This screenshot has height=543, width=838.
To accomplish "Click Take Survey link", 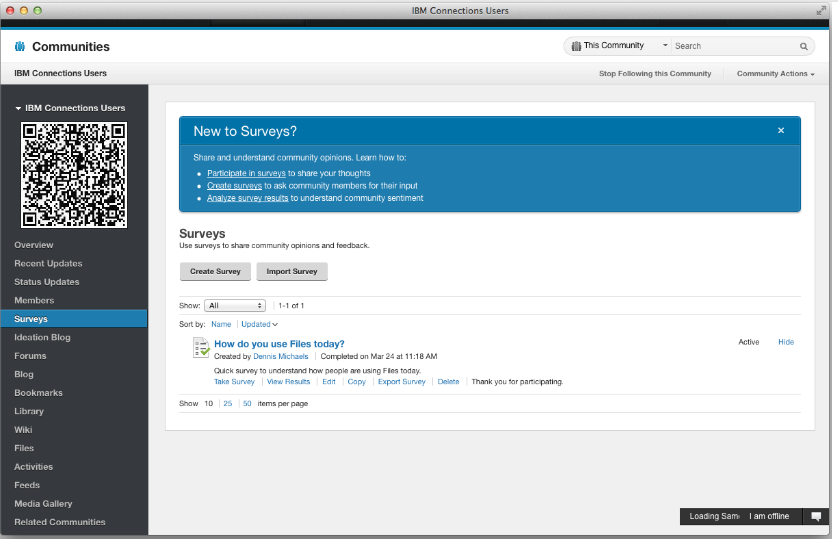I will point(234,382).
